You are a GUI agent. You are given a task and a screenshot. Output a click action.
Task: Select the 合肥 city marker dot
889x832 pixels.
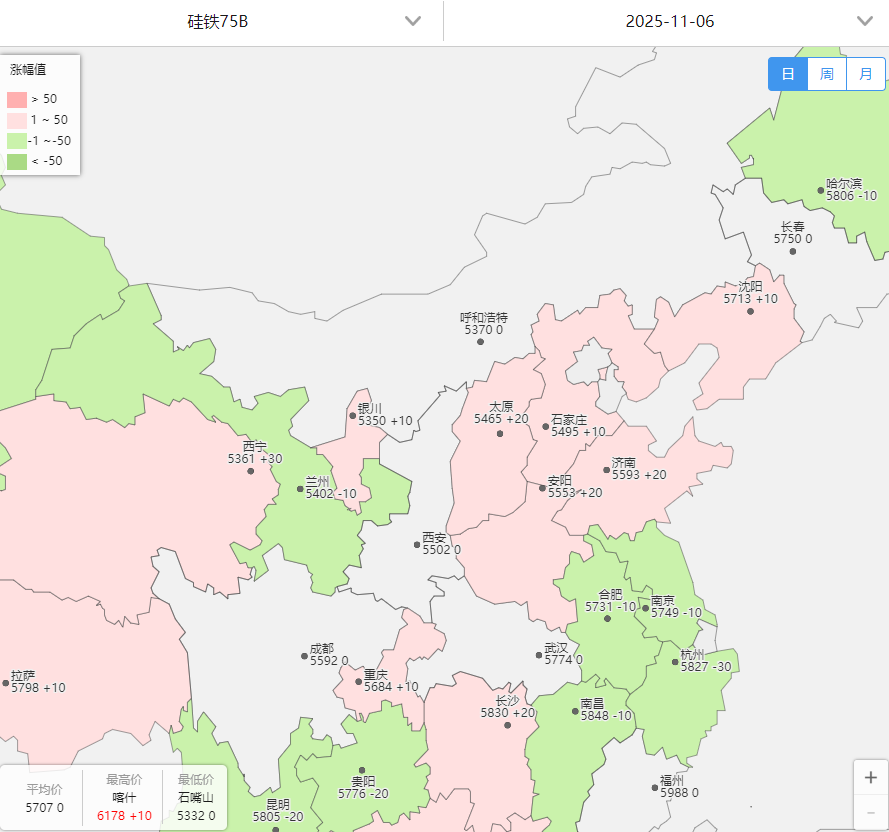[x=607, y=619]
